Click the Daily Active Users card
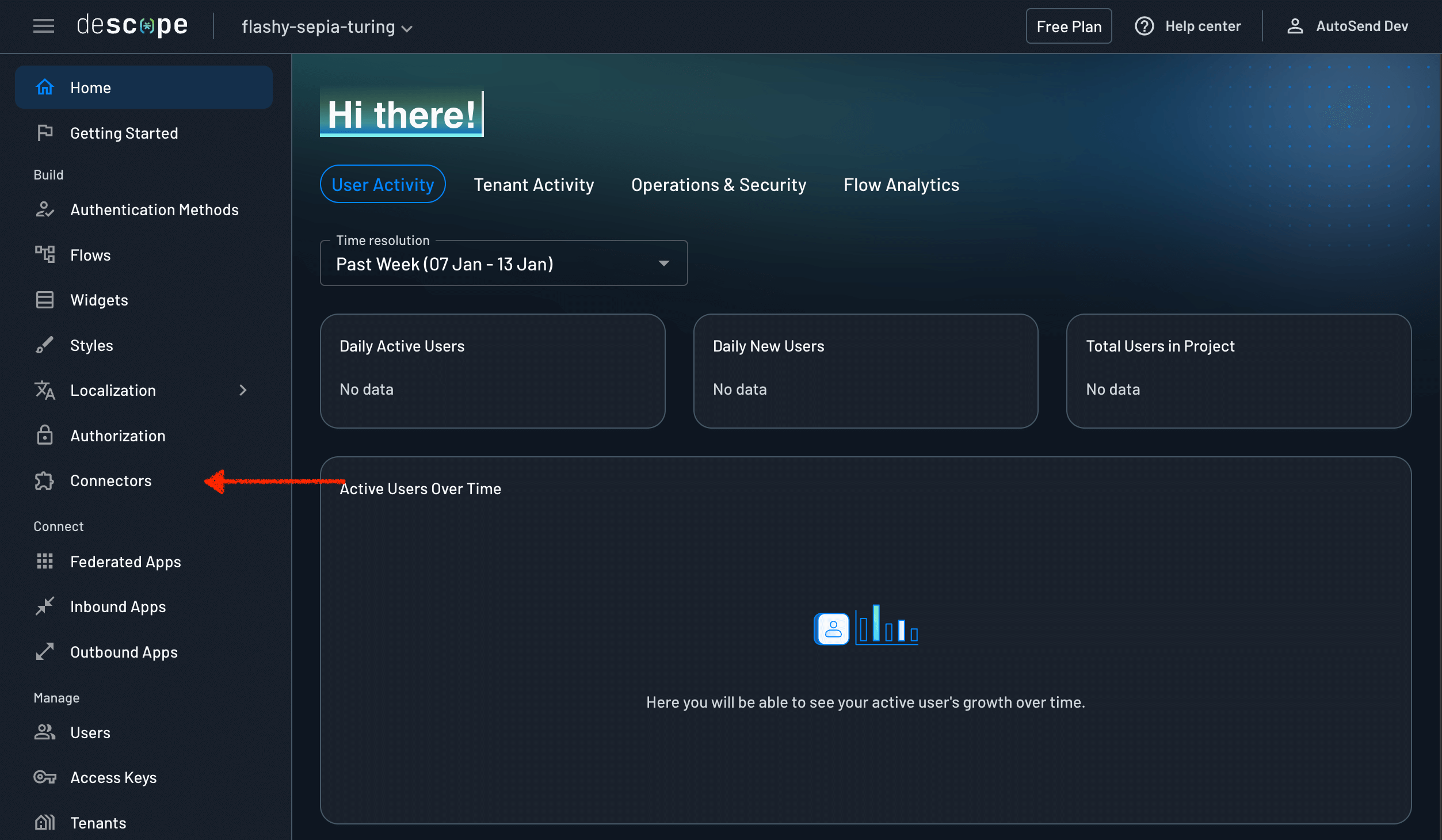This screenshot has height=840, width=1442. pos(493,371)
